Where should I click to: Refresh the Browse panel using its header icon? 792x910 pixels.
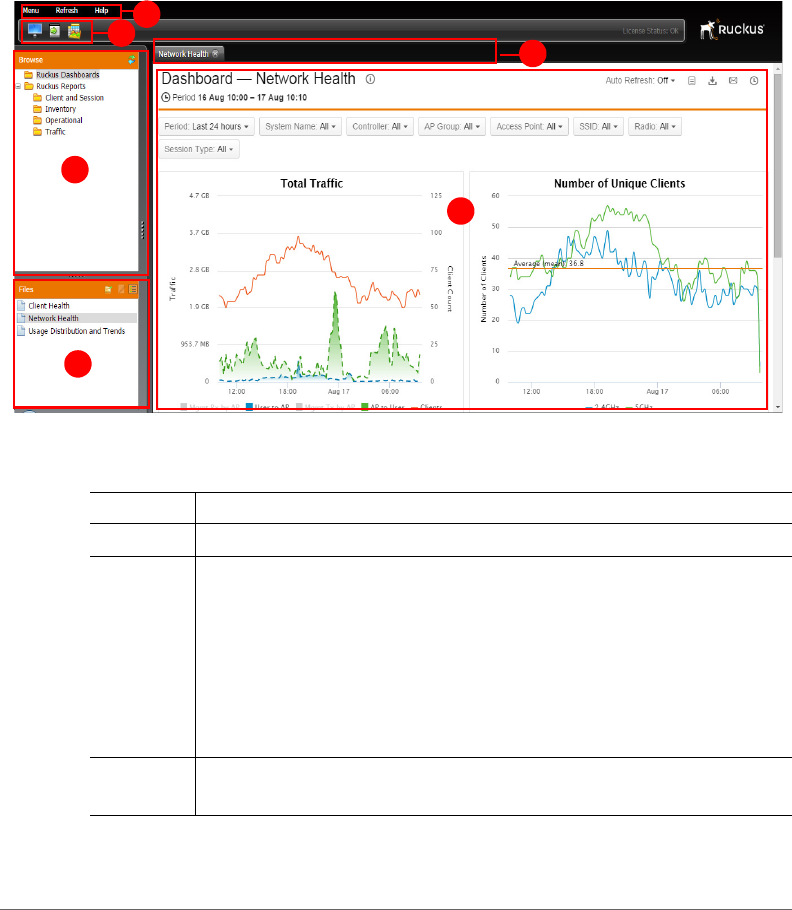tap(132, 60)
